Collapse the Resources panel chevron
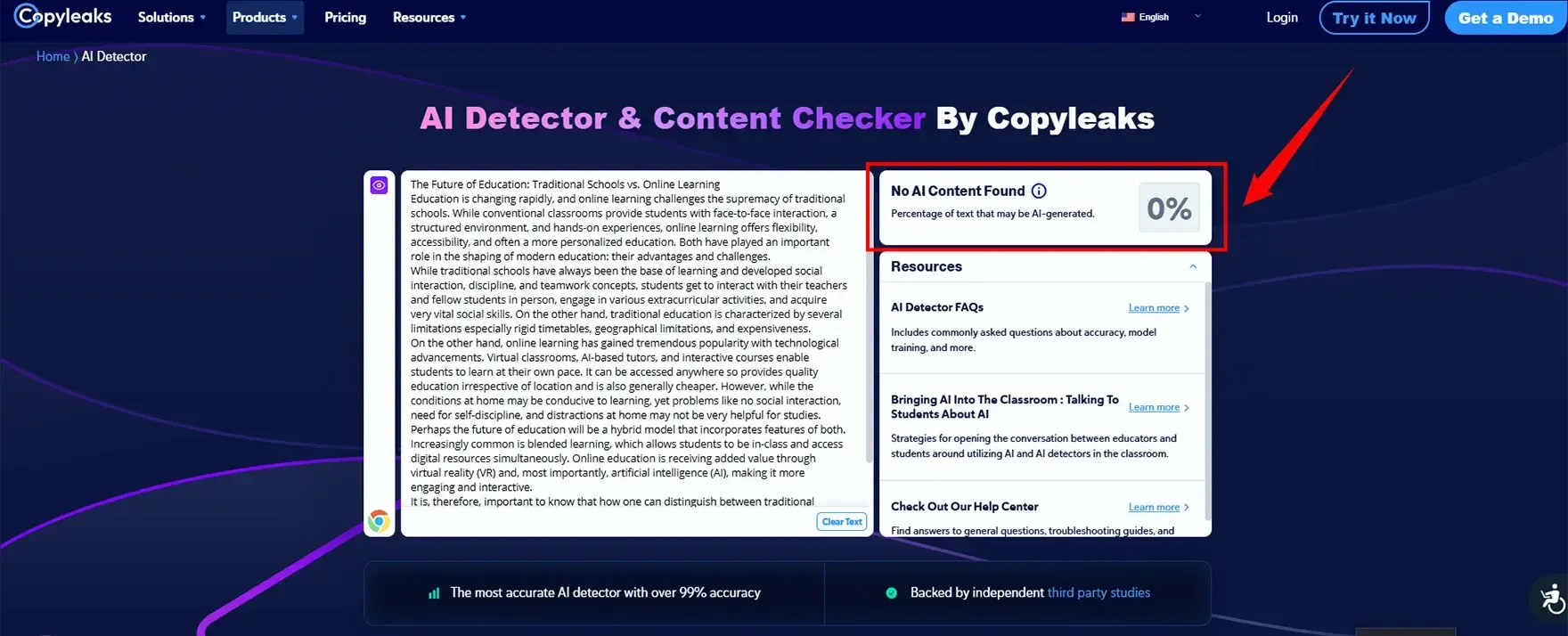Viewport: 1568px width, 636px height. tap(1193, 266)
